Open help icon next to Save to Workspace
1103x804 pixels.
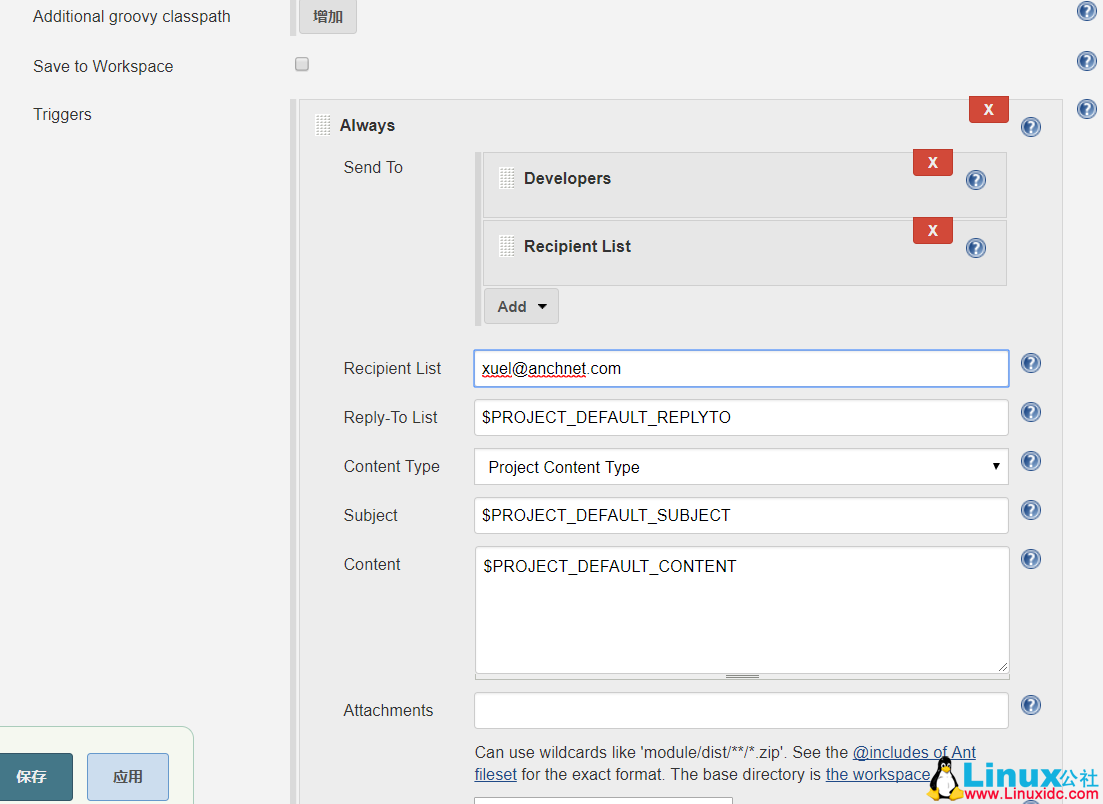click(x=1086, y=60)
